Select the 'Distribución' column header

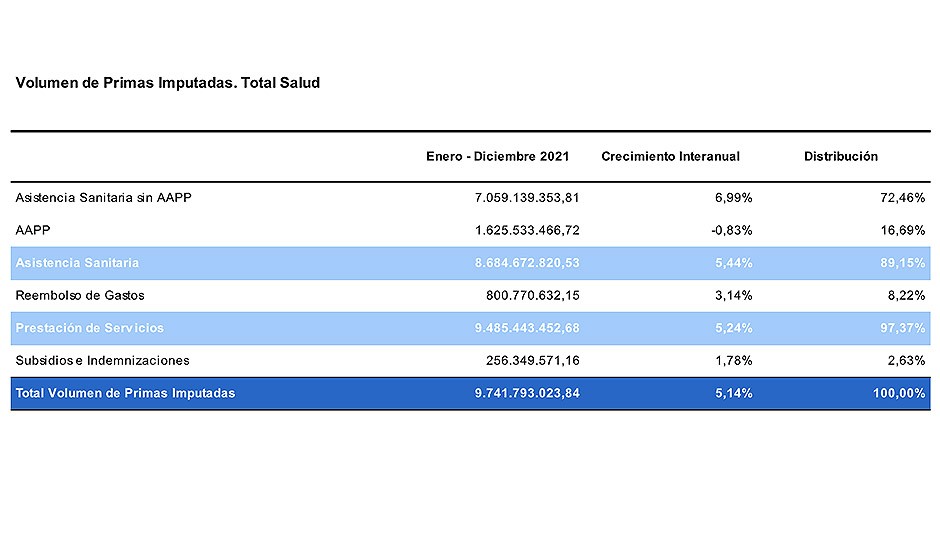(x=840, y=156)
